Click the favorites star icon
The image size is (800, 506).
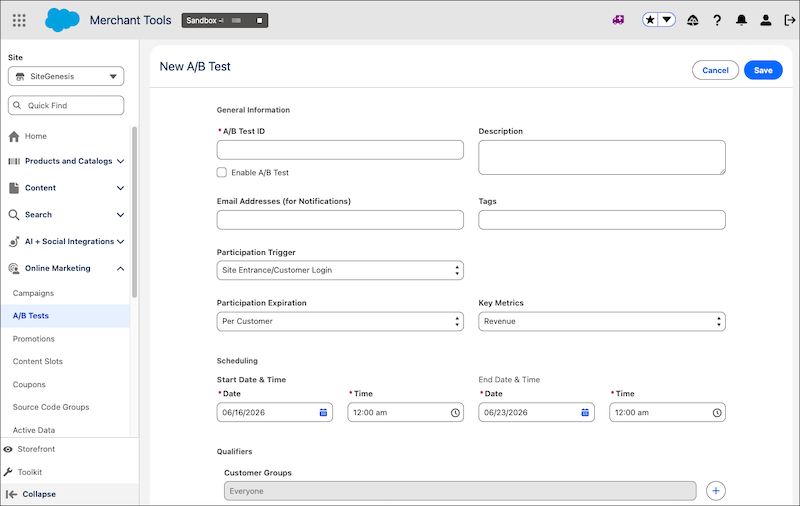click(650, 20)
